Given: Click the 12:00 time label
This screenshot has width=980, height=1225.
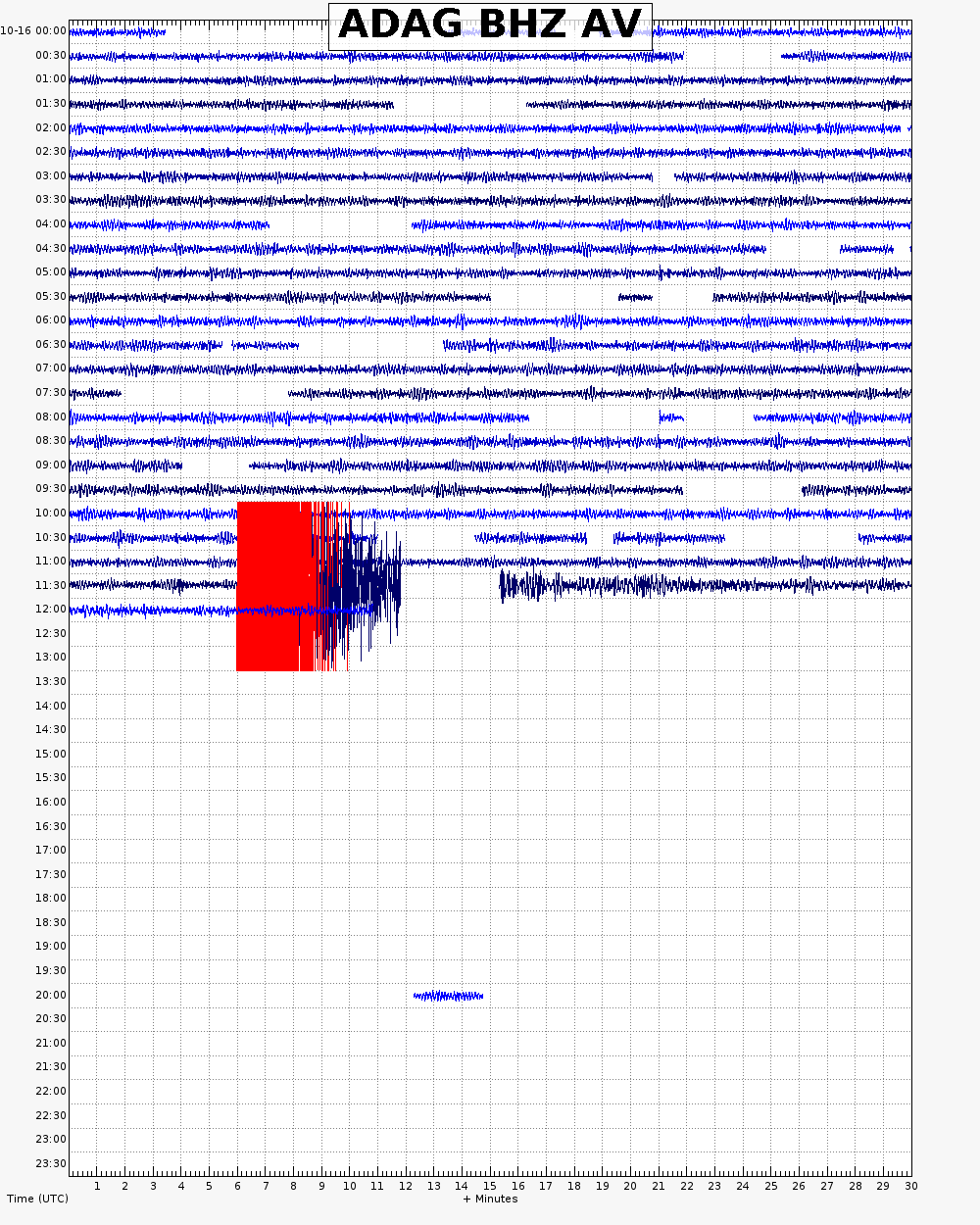Looking at the screenshot, I should tap(51, 609).
